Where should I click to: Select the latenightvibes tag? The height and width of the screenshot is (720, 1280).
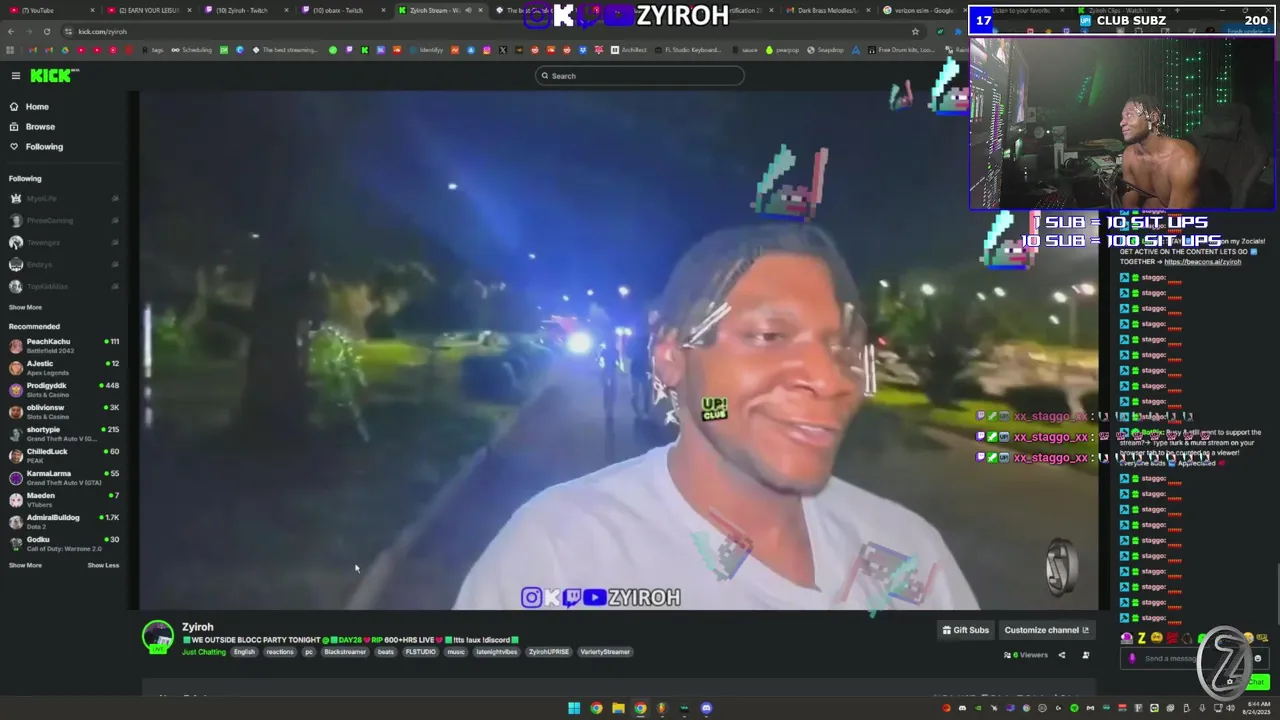pos(497,652)
